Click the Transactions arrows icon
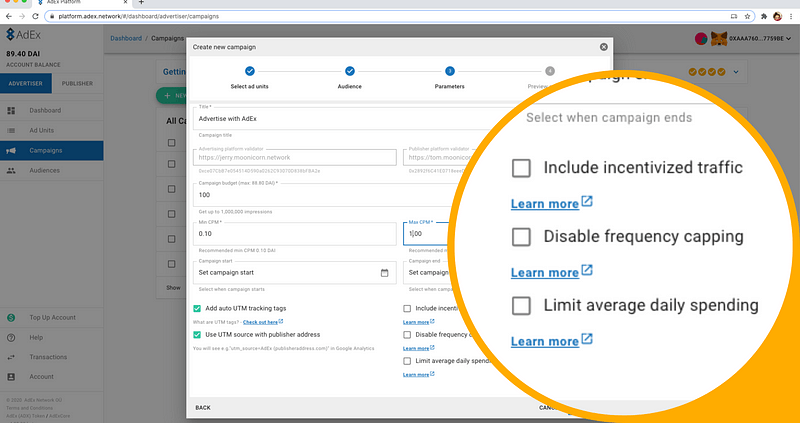The height and width of the screenshot is (423, 800). pos(11,357)
